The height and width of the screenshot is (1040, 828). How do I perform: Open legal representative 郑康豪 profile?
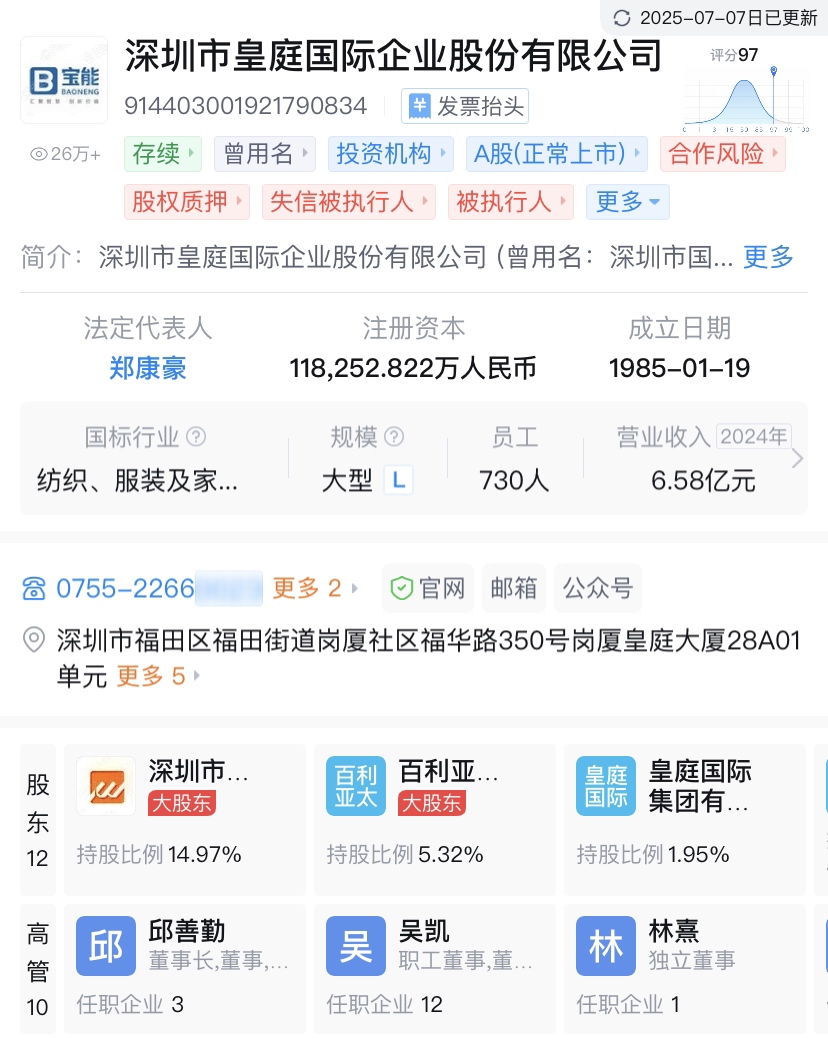(147, 367)
